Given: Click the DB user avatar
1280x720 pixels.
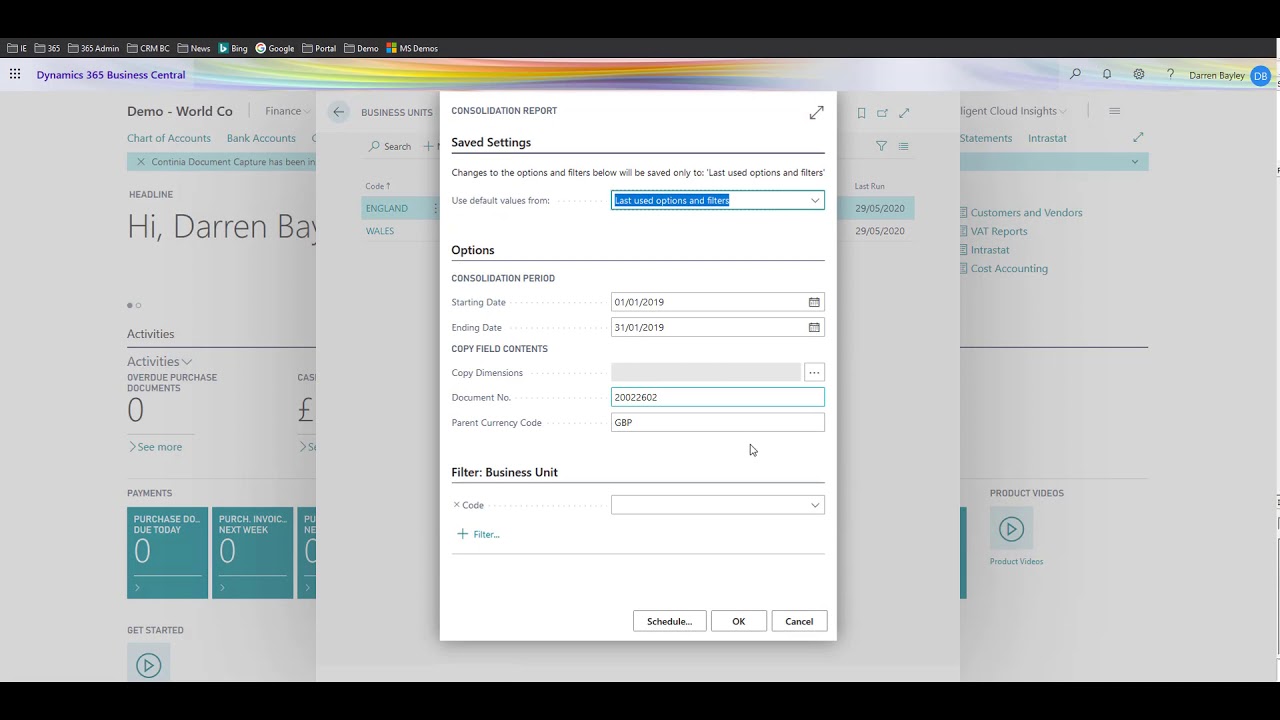Looking at the screenshot, I should click(1260, 75).
